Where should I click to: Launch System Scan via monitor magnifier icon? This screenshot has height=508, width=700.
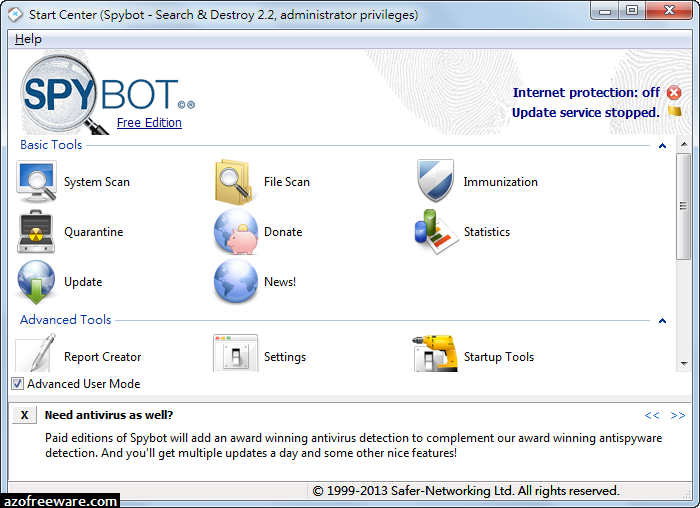point(36,182)
